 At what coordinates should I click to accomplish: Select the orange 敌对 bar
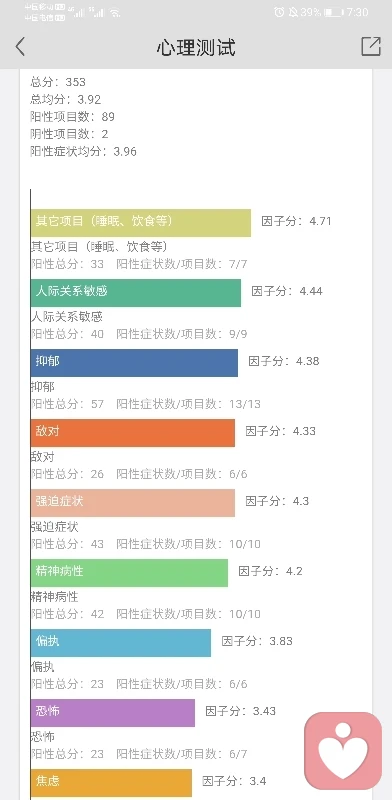(133, 433)
